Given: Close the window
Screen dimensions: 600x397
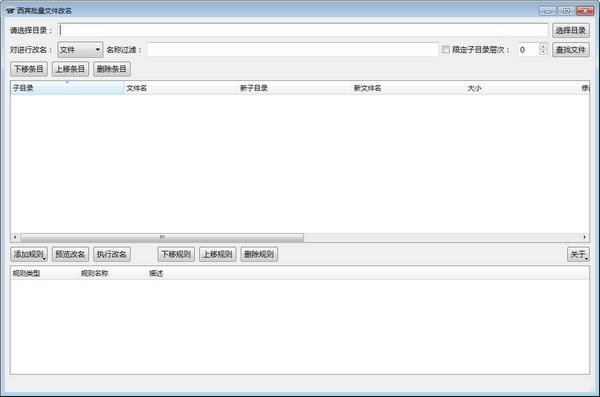Looking at the screenshot, I should pos(585,11).
